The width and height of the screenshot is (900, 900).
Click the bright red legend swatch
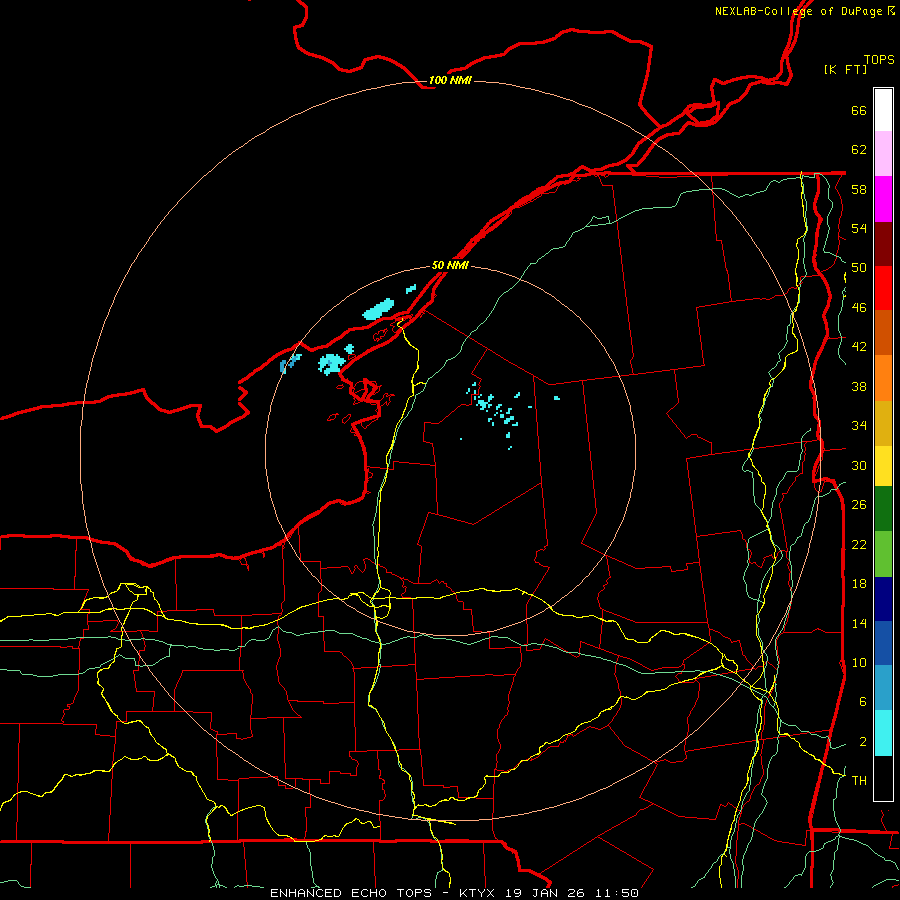(883, 288)
